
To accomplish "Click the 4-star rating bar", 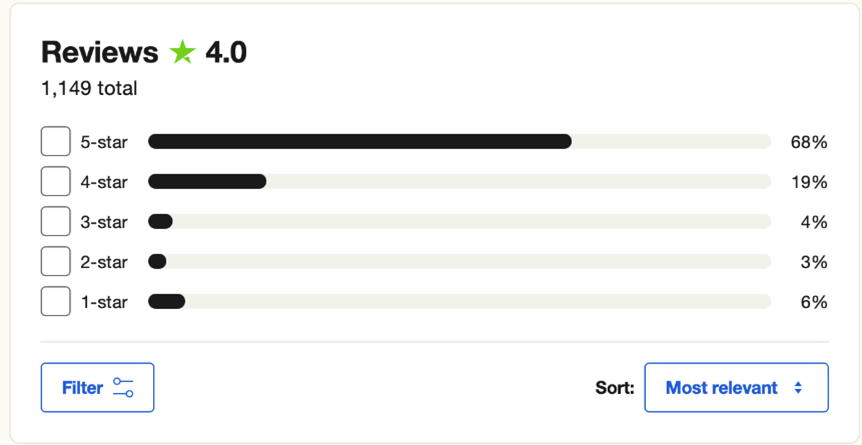I will pyautogui.click(x=459, y=182).
